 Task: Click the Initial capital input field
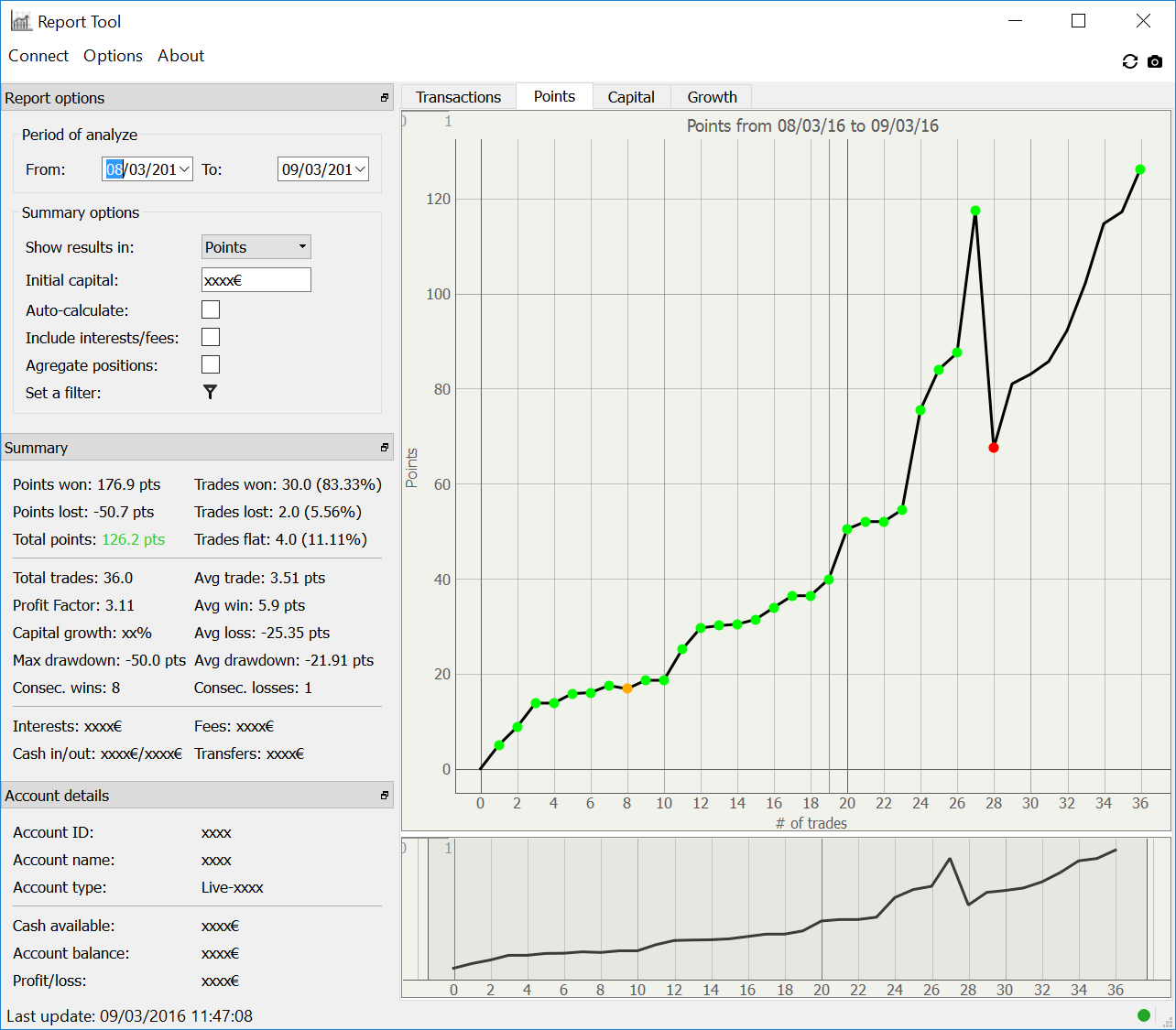(256, 280)
